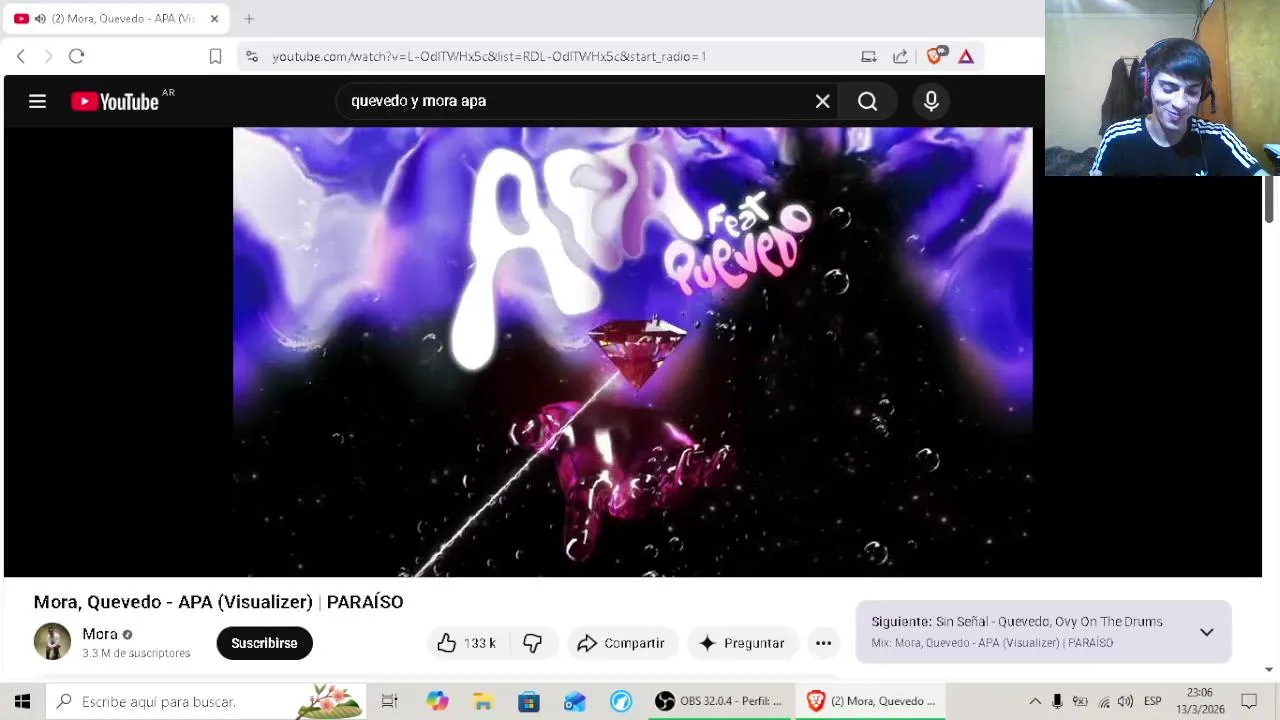Like the video with the thumbs-up
The width and height of the screenshot is (1280, 720).
point(466,643)
